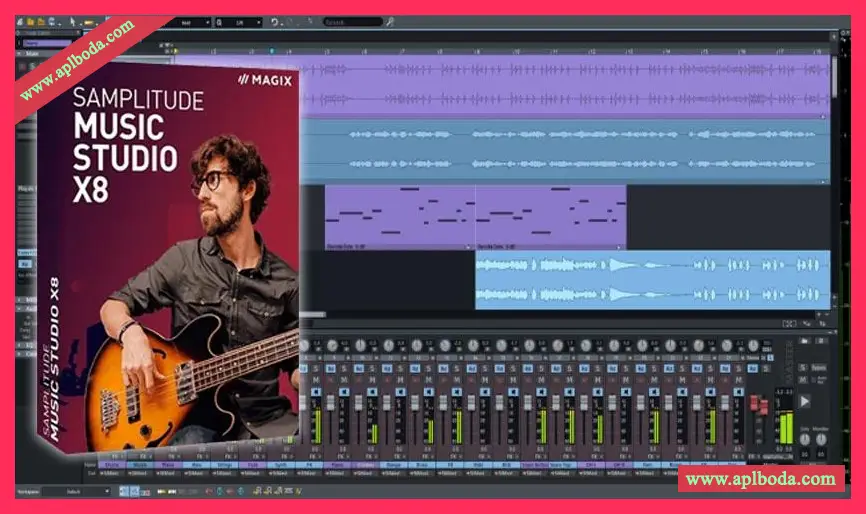Click the yellow start marker on the ruler
Screen dimensions: 866x514
click(x=176, y=51)
